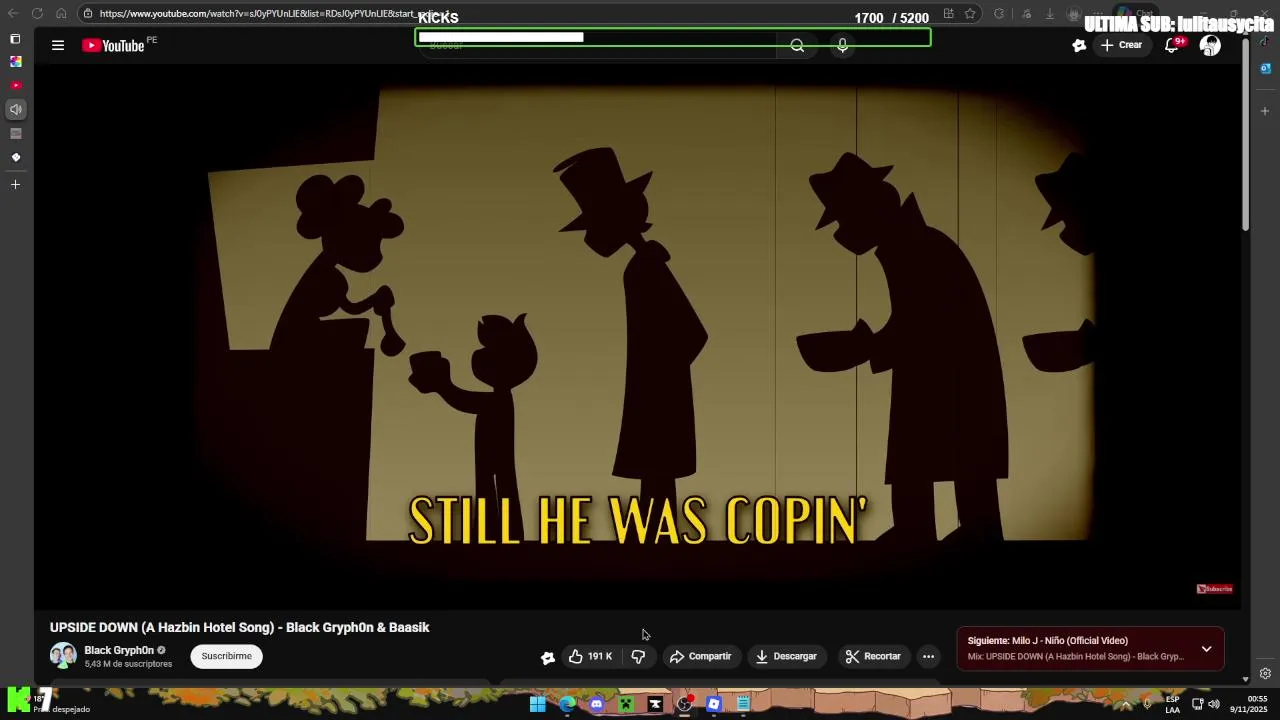The width and height of the screenshot is (1280, 720).
Task: Click the Crear create button
Action: pyautogui.click(x=1121, y=45)
